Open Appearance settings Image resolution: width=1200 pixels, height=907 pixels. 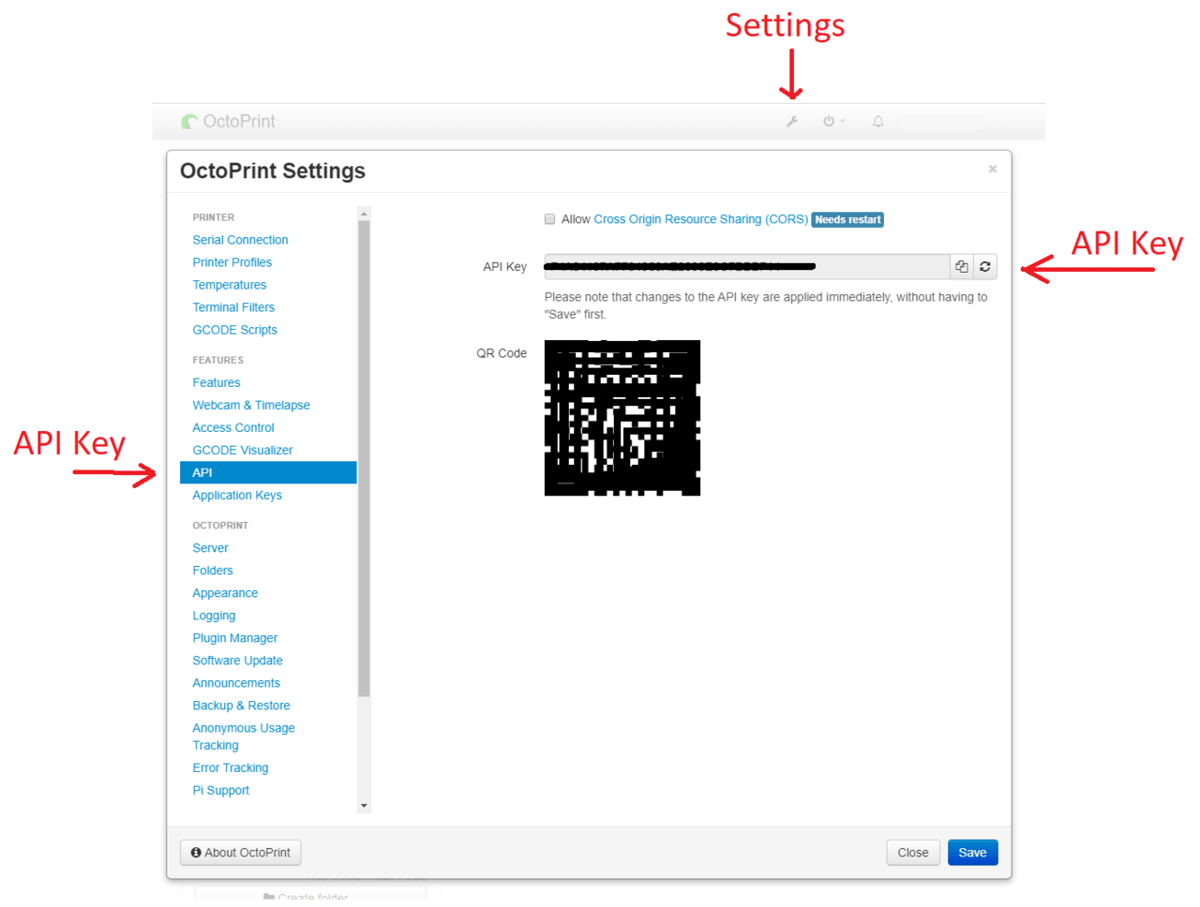[225, 593]
